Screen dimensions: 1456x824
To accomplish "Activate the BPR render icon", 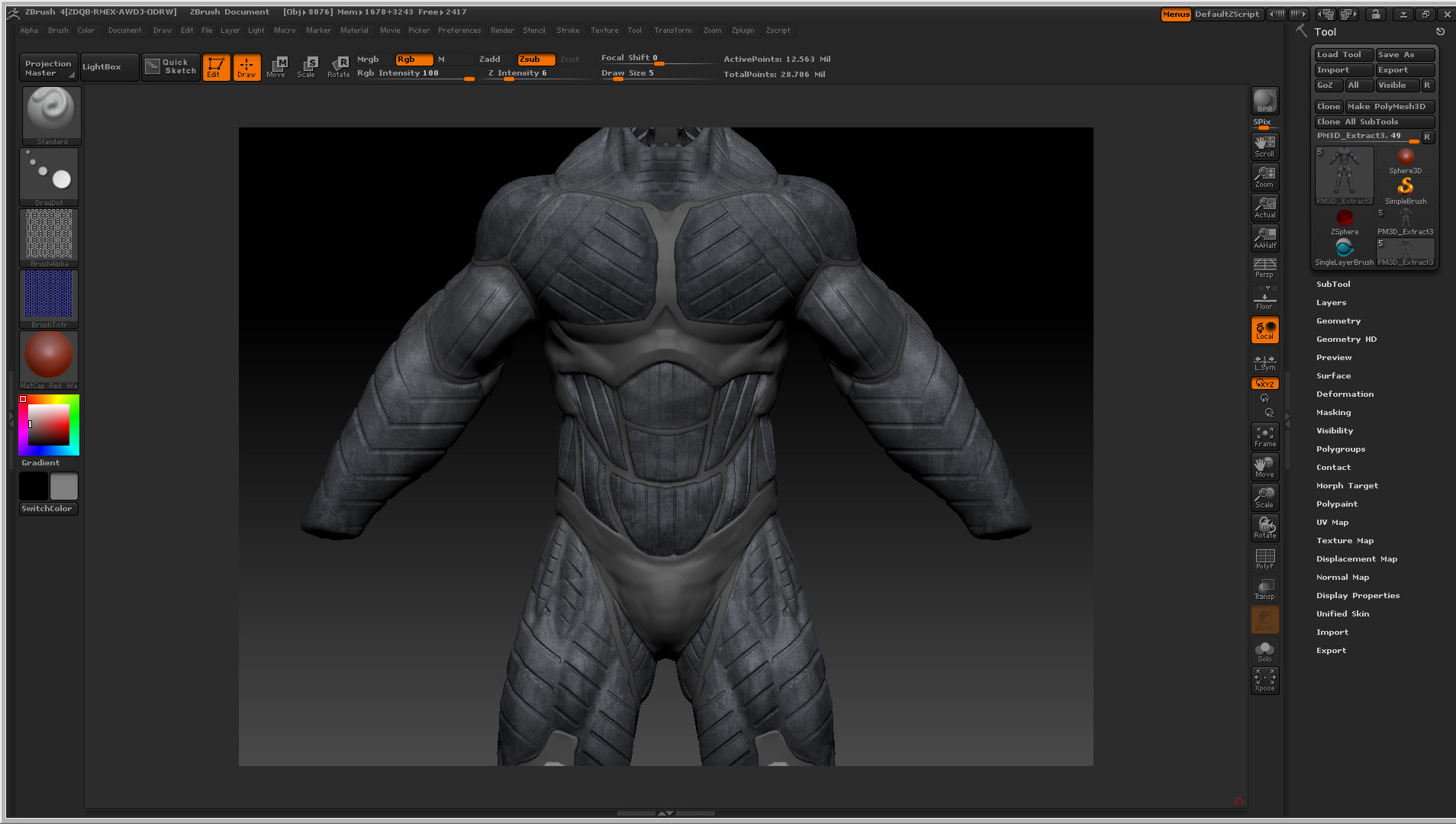I will tap(1264, 100).
